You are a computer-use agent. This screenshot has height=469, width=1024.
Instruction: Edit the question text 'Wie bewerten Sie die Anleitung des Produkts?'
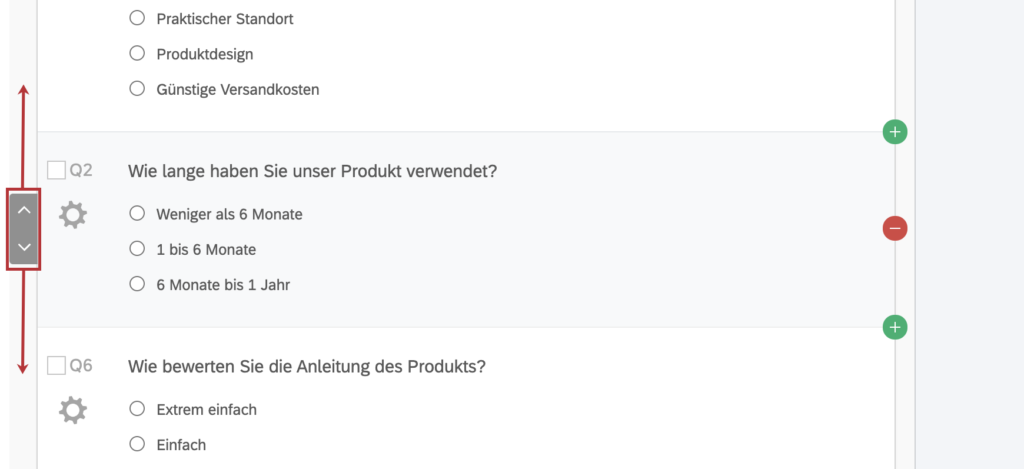point(306,367)
